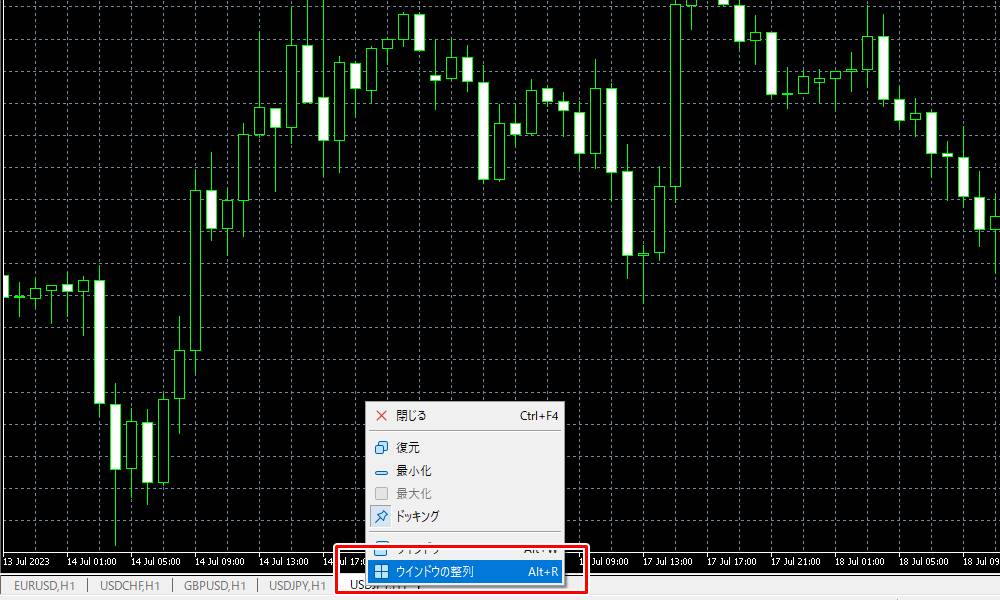Click the active USD tab partly hidden under the menu
Screen dimensions: 1000x600
pos(355,586)
